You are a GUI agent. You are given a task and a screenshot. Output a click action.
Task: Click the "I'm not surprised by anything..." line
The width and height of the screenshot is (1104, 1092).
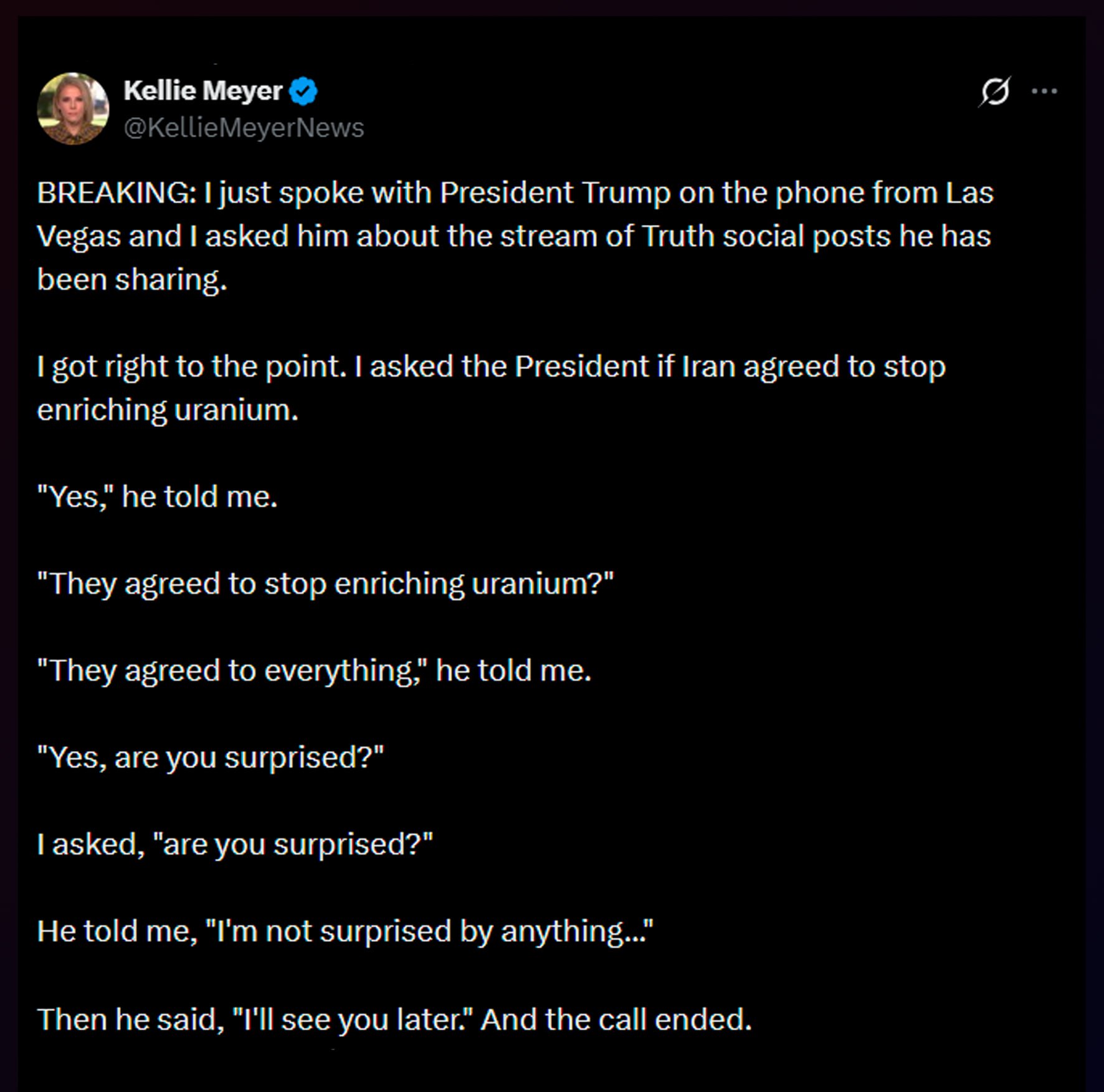tap(429, 931)
